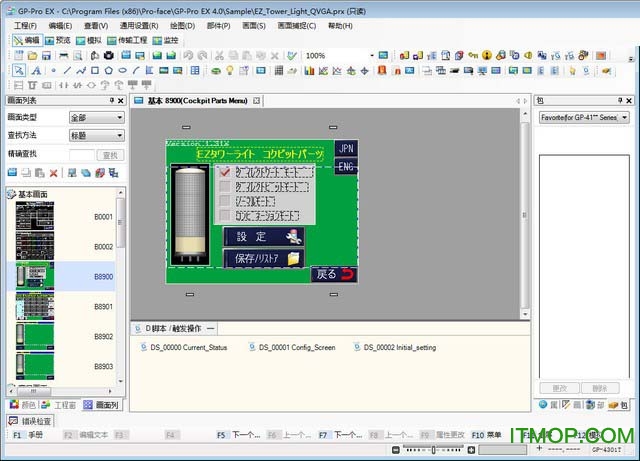
Task: Open the 查看(V) menu
Action: click(x=96, y=26)
